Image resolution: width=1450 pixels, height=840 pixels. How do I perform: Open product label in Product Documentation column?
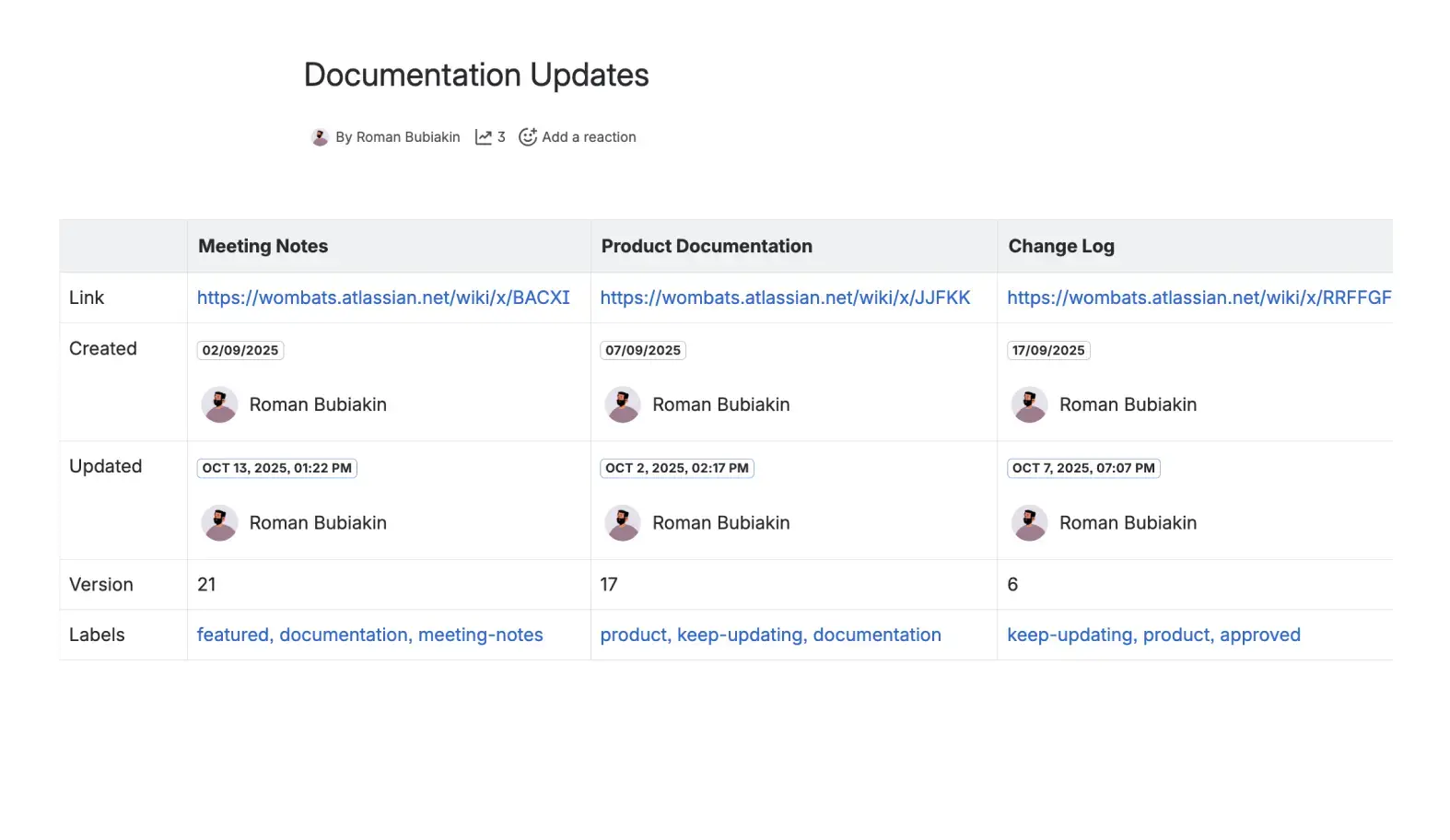coord(634,635)
